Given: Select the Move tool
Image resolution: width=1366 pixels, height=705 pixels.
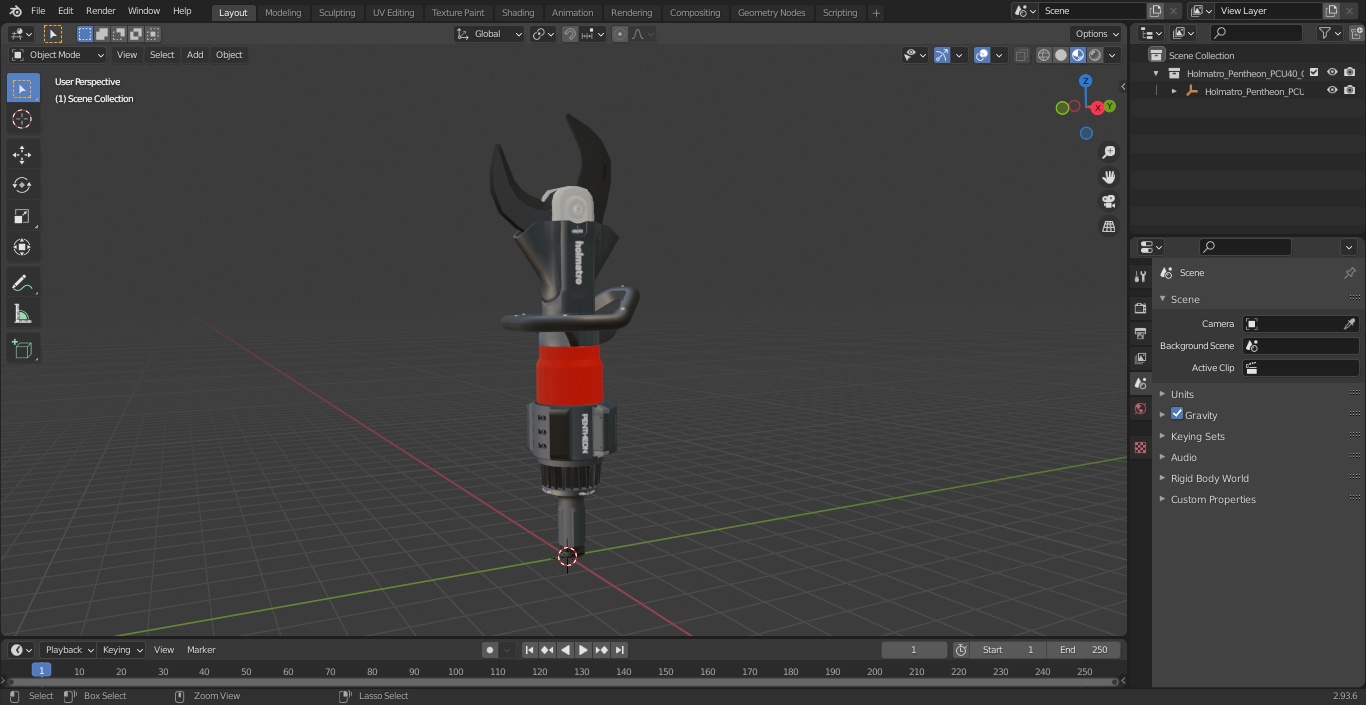Looking at the screenshot, I should [22, 154].
